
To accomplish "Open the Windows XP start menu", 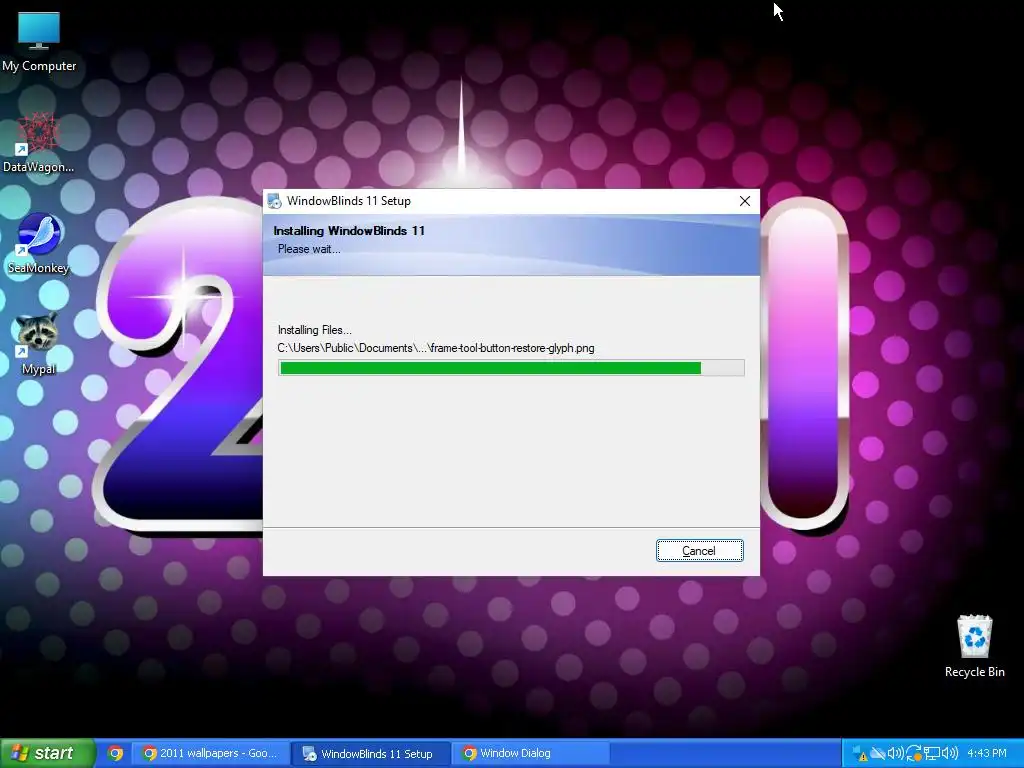I will 47,753.
